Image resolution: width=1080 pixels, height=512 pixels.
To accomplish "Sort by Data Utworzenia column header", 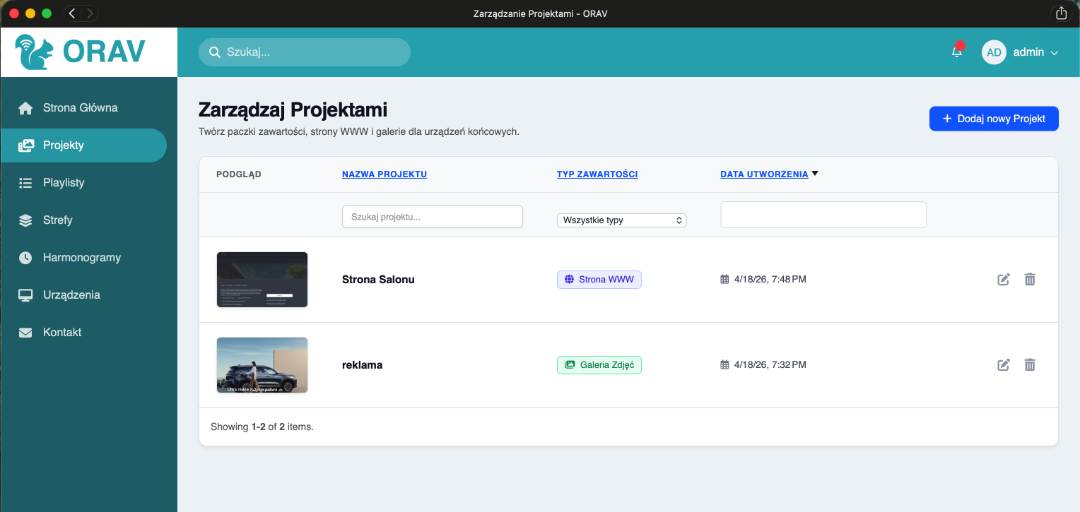I will [764, 174].
